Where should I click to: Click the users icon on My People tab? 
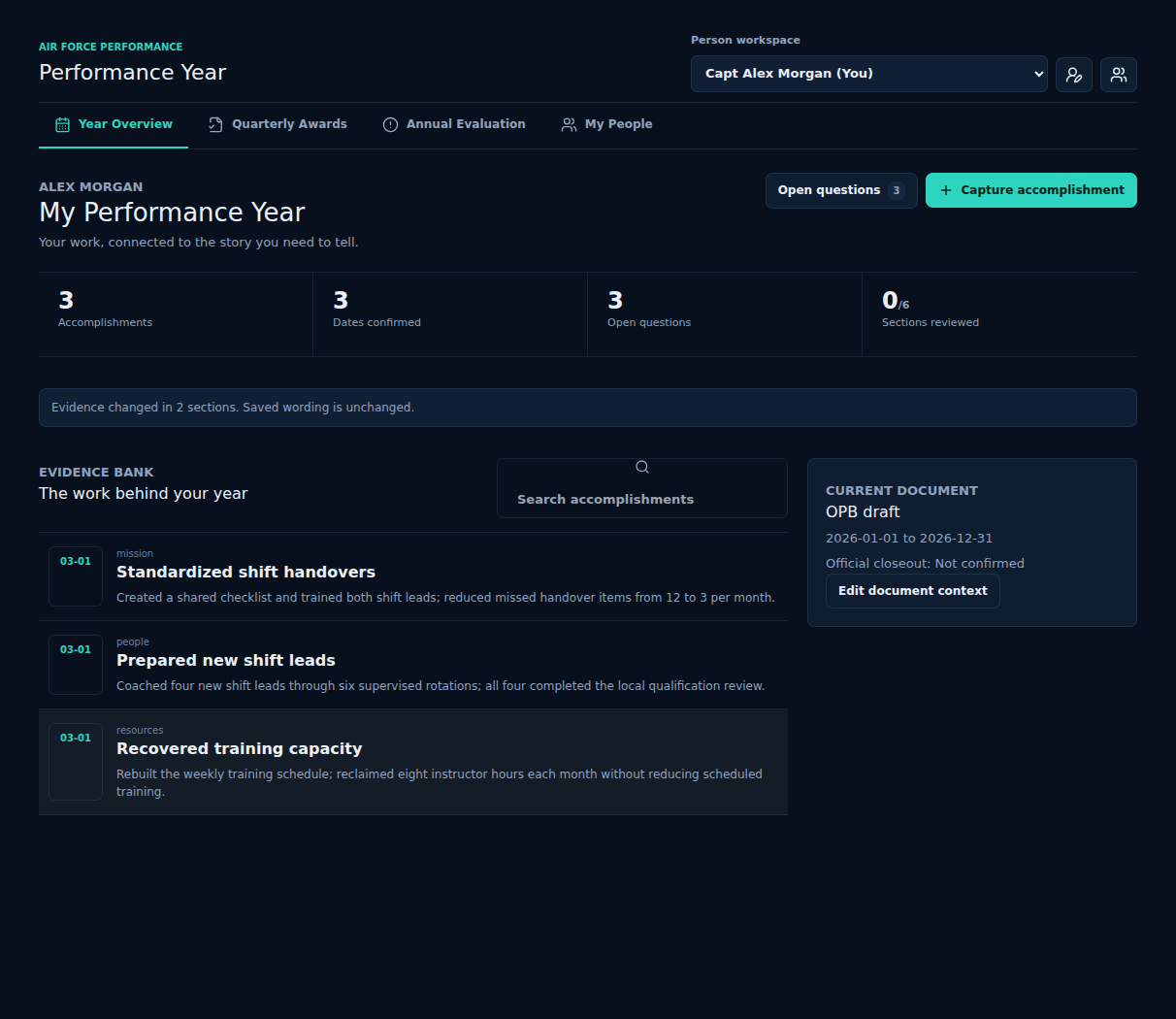569,124
